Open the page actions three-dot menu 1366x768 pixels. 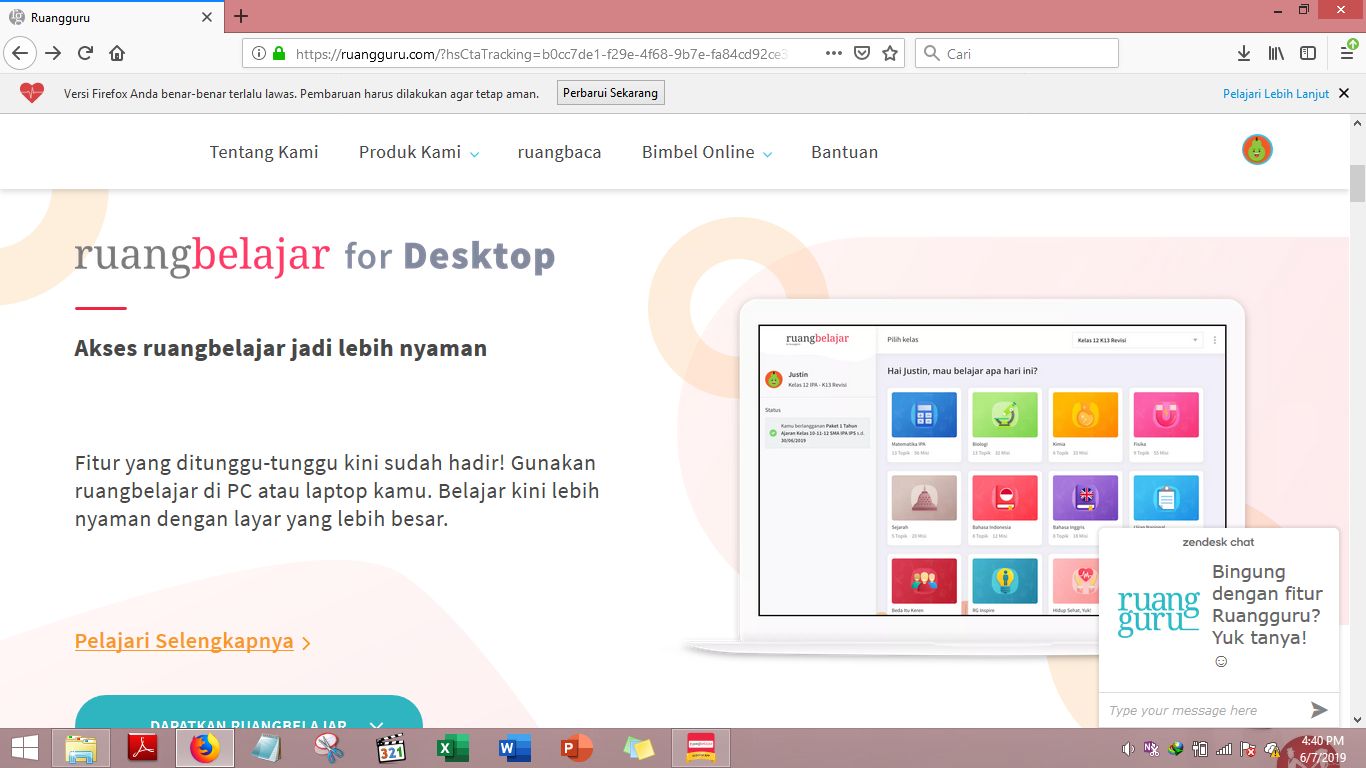pos(834,54)
